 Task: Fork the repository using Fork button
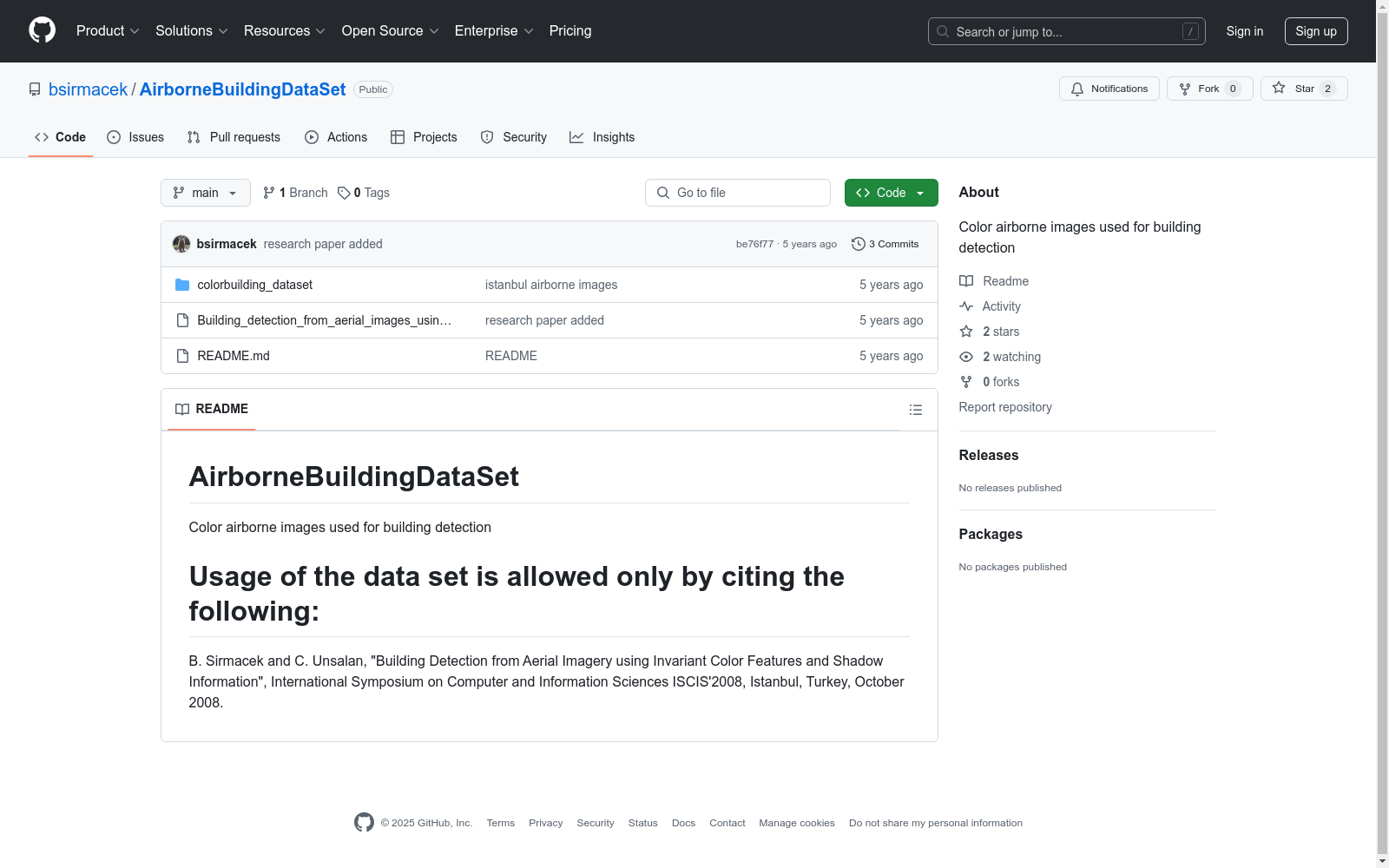(x=1209, y=89)
